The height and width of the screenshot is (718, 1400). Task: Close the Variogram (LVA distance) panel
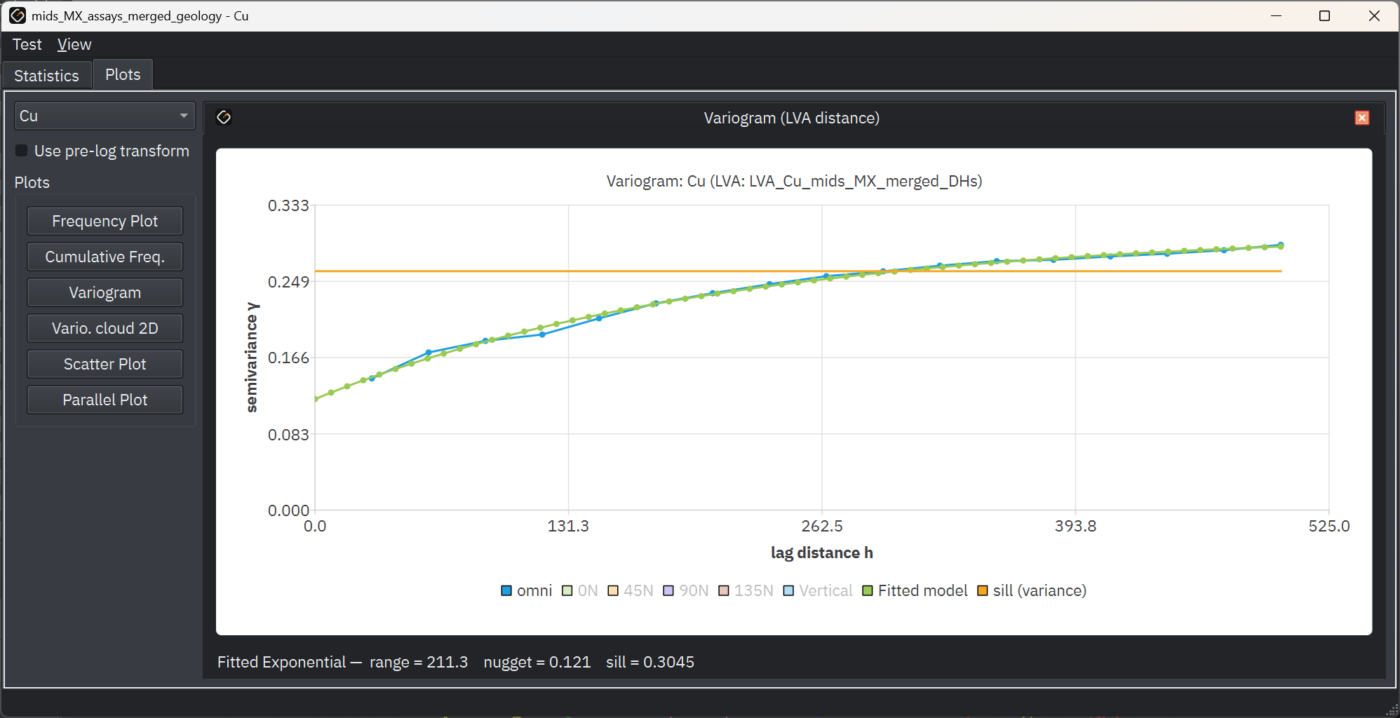1362,118
